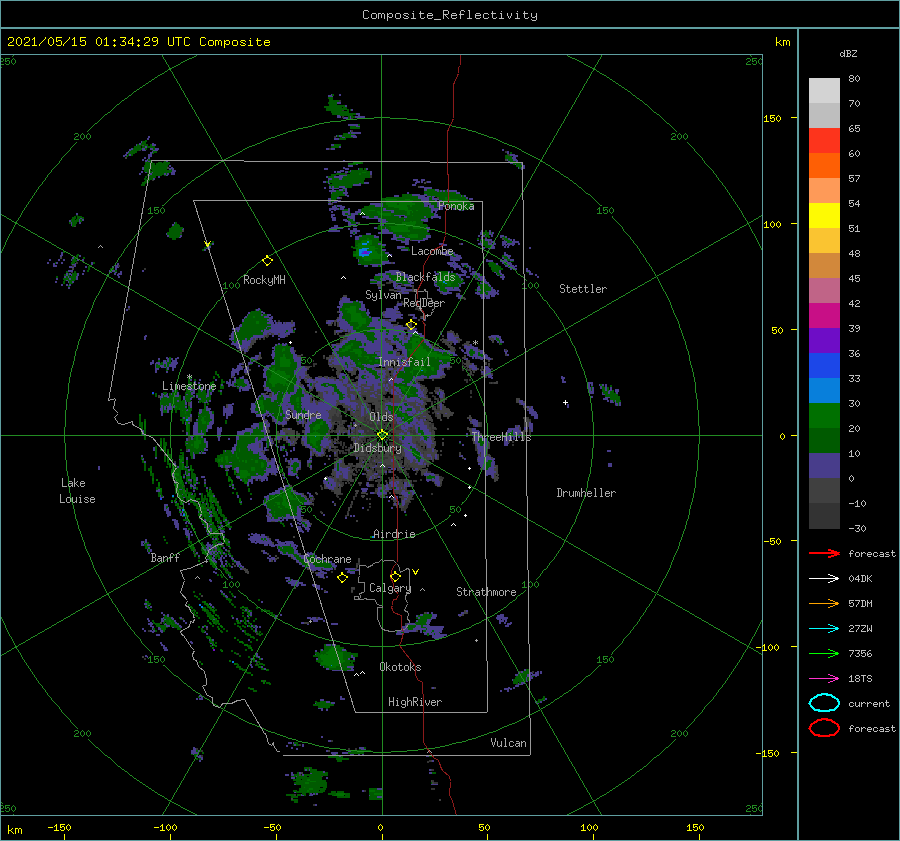Select the topmost light gray 80 dBZ swatch
900x841 pixels.
[824, 91]
